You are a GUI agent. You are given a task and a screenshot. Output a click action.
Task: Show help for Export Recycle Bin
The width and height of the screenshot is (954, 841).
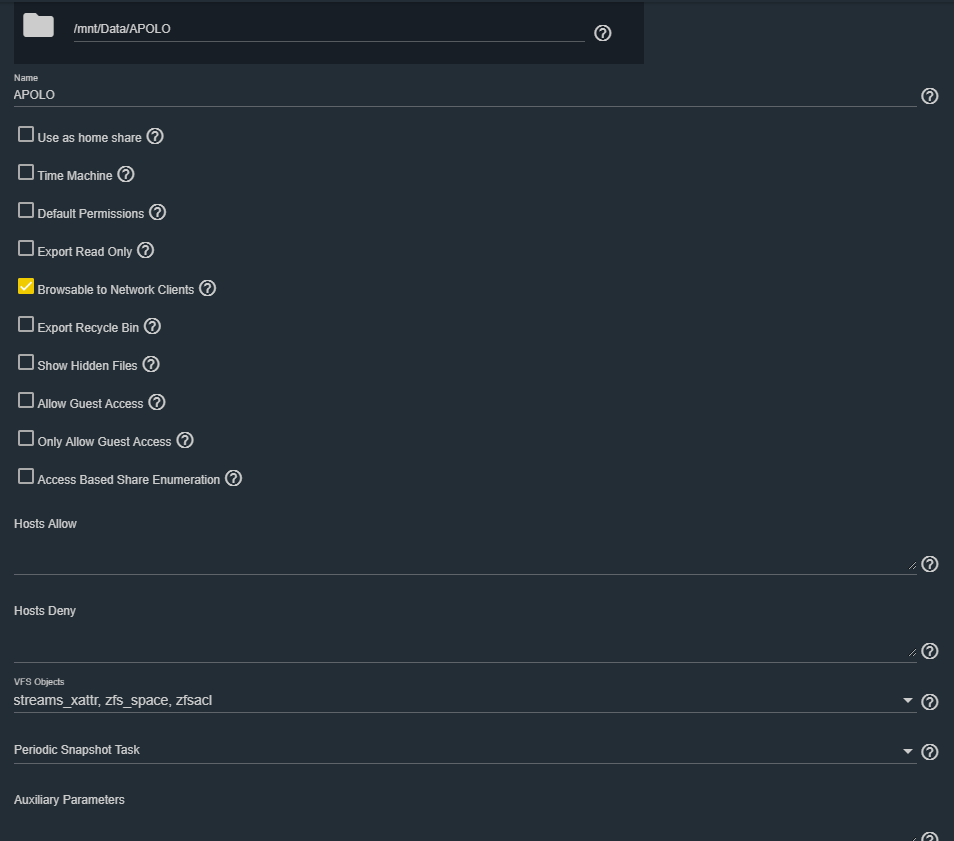[x=152, y=327]
